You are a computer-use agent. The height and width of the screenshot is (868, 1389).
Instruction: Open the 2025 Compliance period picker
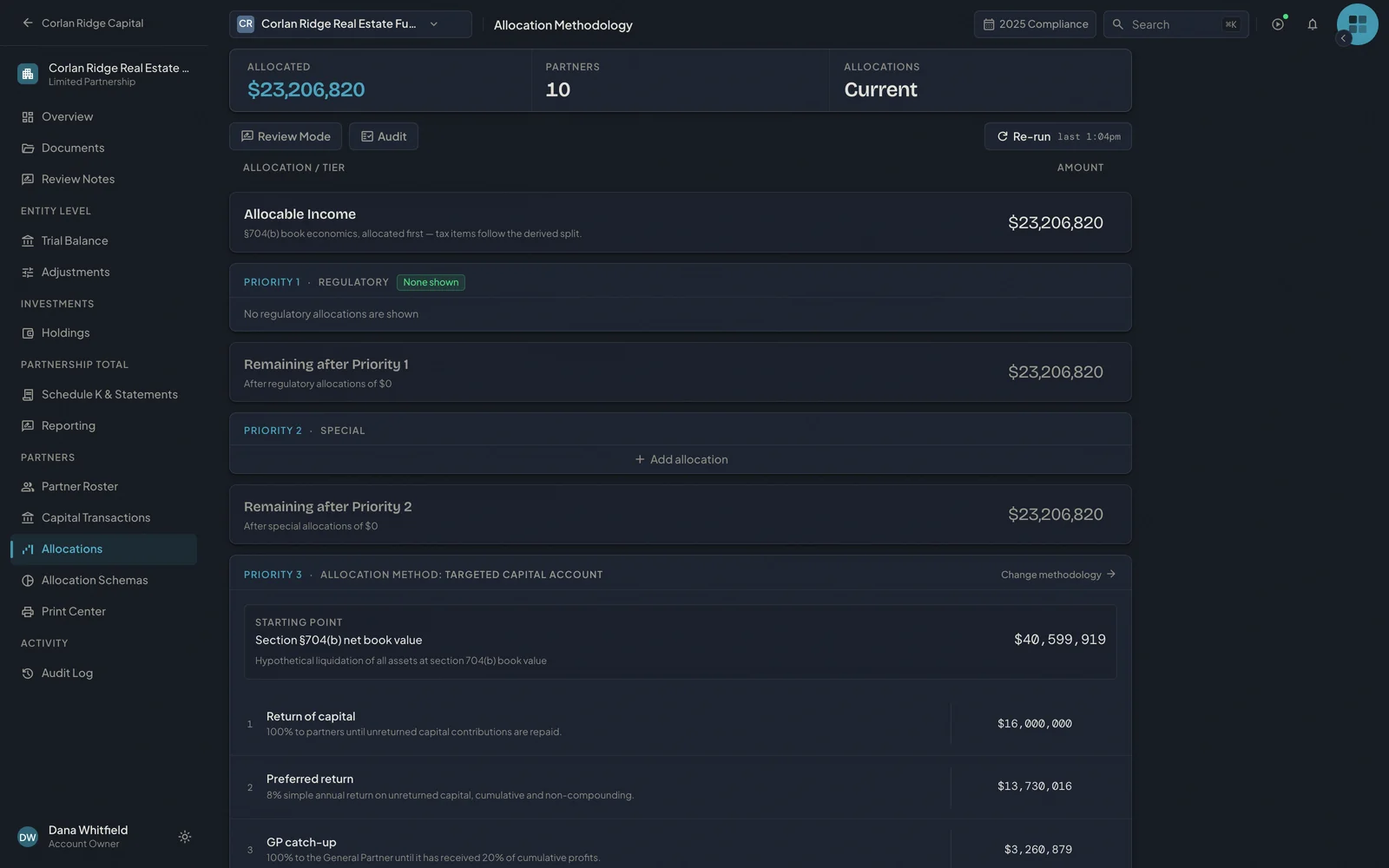pos(1035,24)
